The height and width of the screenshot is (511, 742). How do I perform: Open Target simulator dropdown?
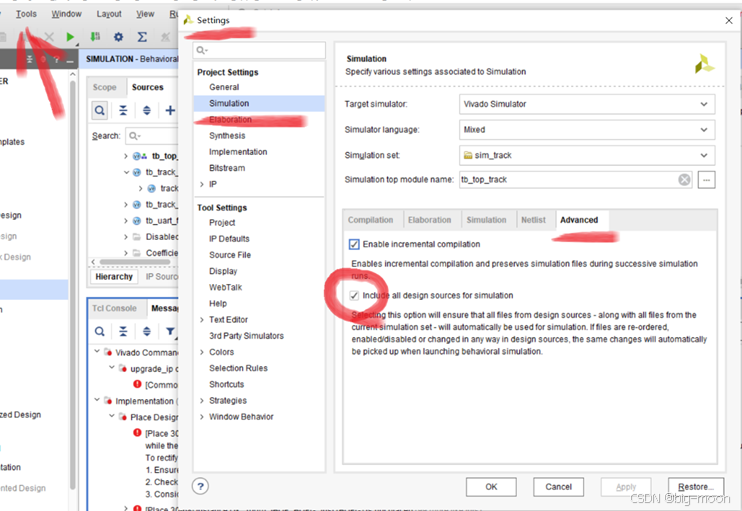pyautogui.click(x=587, y=104)
